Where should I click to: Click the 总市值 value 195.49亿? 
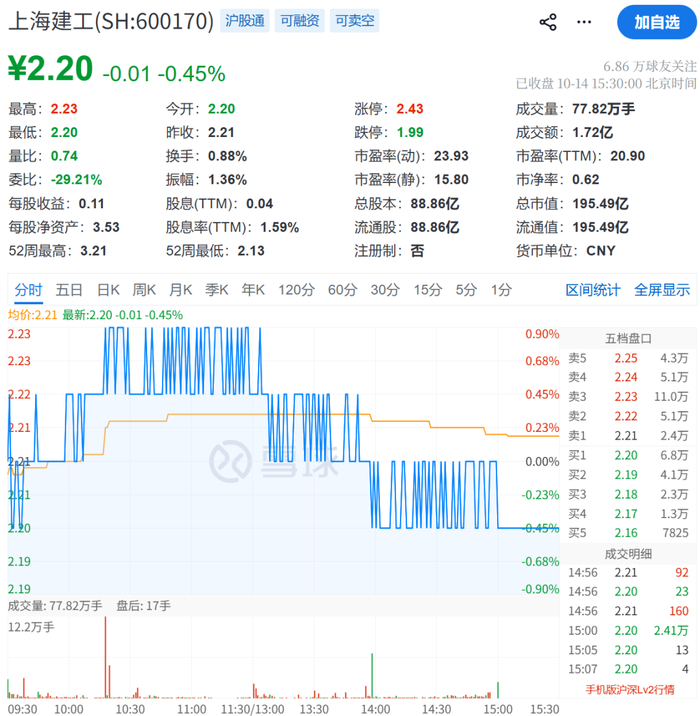[x=600, y=203]
